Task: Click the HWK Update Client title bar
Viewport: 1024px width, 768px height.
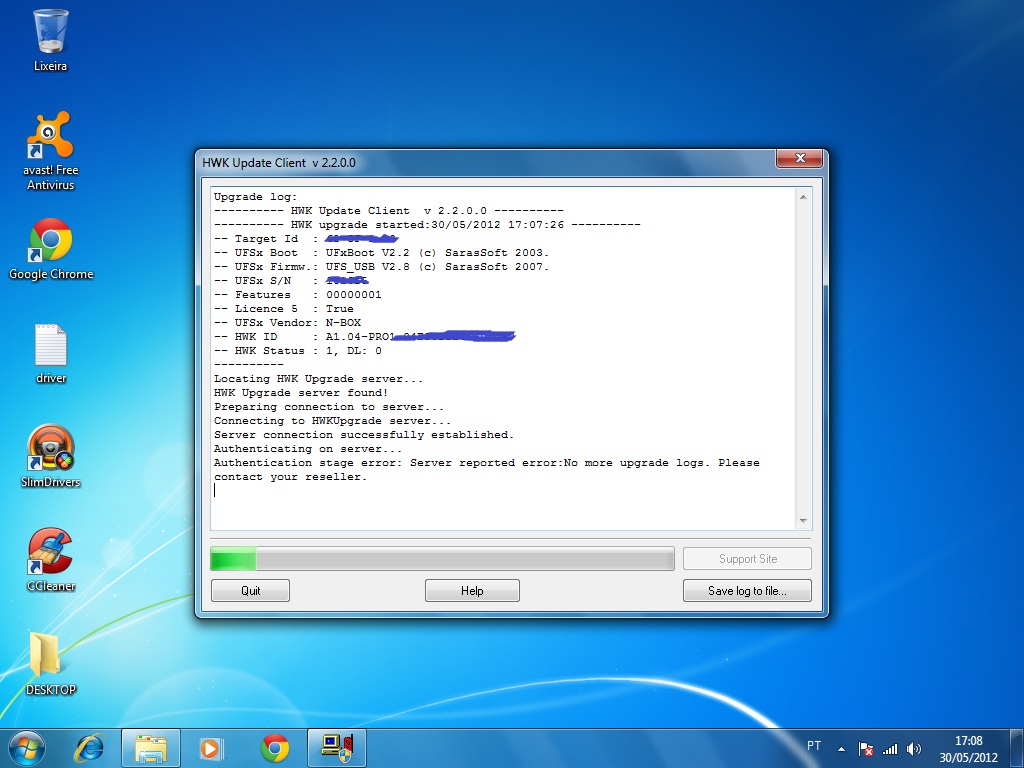Action: click(x=487, y=163)
